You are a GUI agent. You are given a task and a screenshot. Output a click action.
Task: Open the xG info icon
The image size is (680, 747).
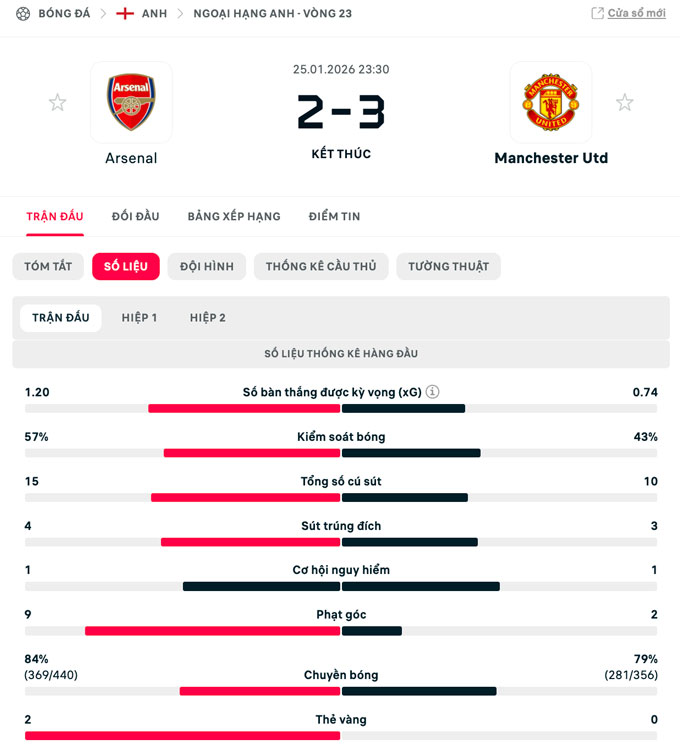click(x=433, y=393)
